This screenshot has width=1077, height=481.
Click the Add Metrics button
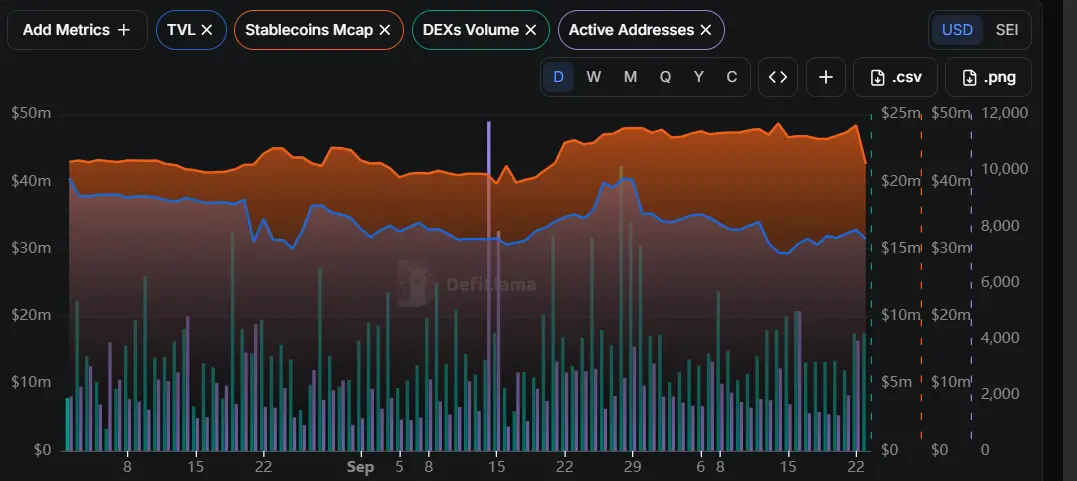click(x=77, y=30)
